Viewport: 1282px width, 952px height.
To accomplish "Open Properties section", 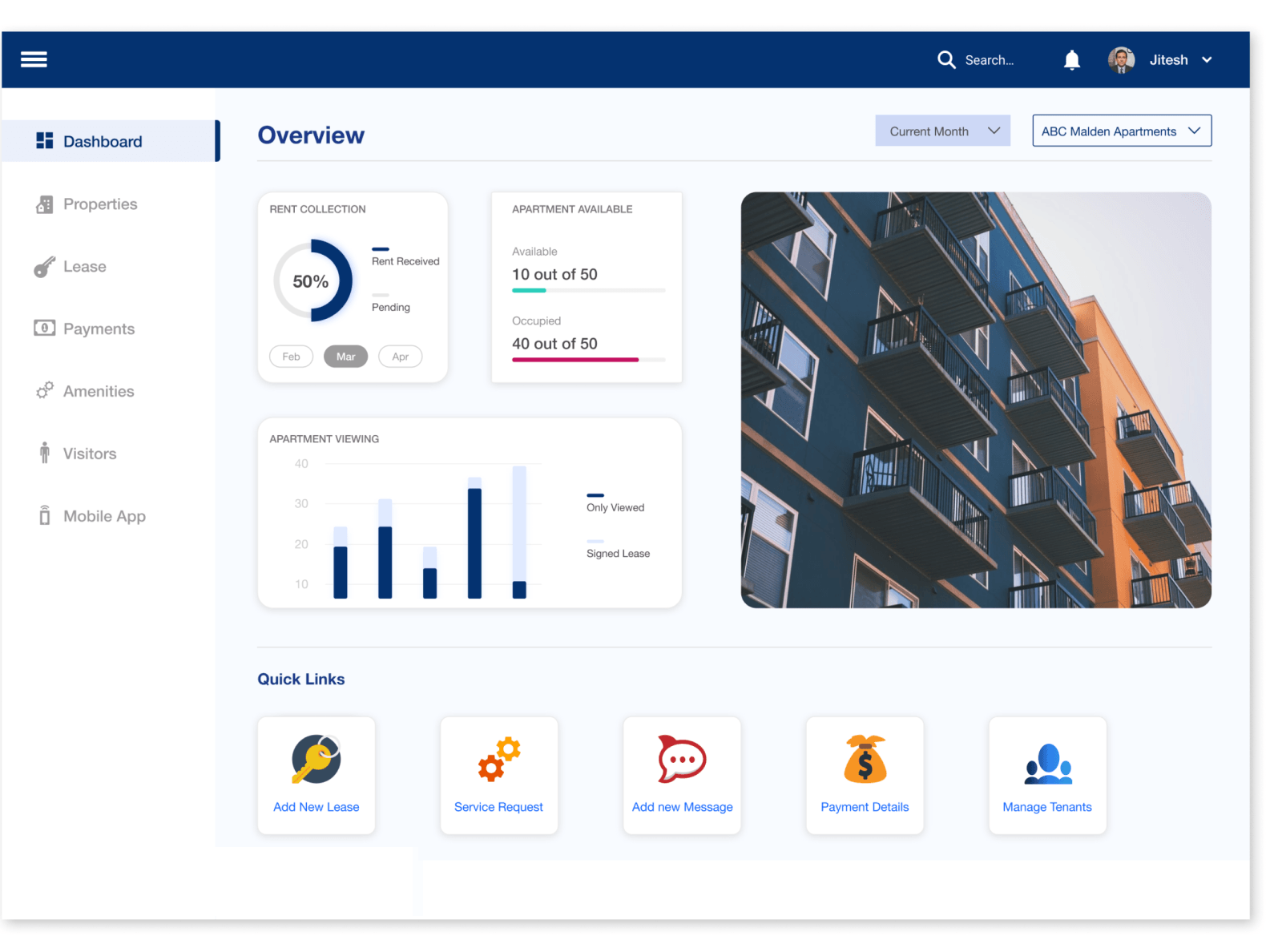I will tap(100, 204).
